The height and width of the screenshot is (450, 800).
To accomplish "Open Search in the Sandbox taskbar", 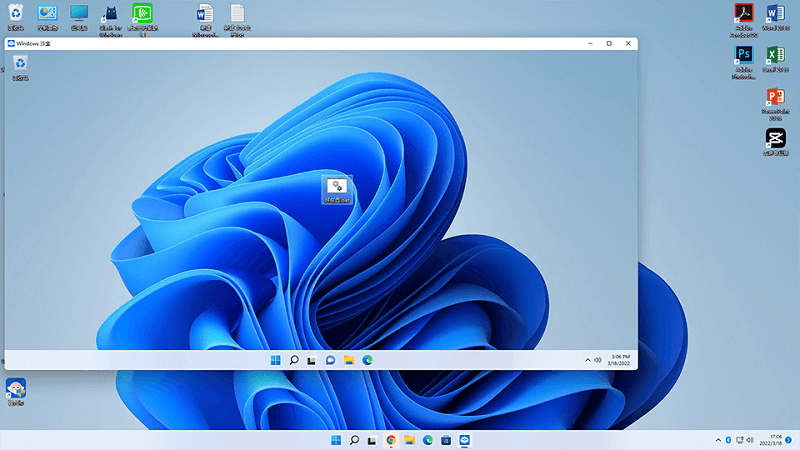I will coord(294,360).
